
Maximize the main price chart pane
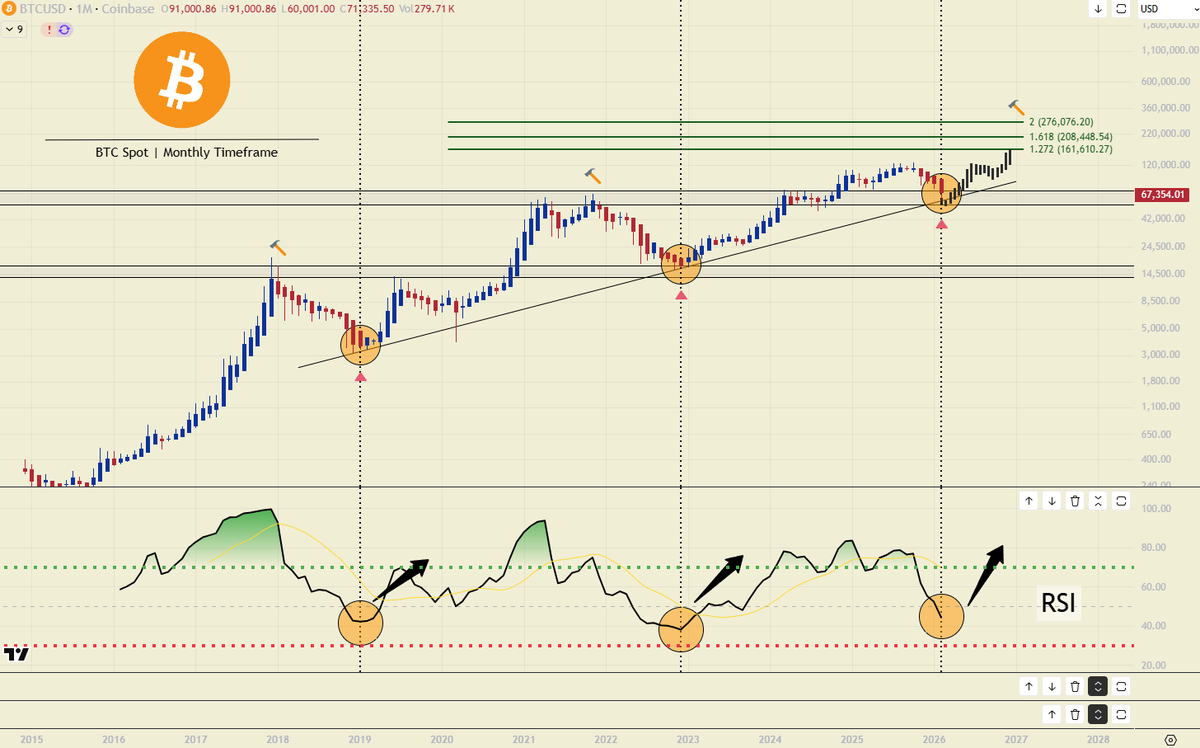coord(1121,9)
